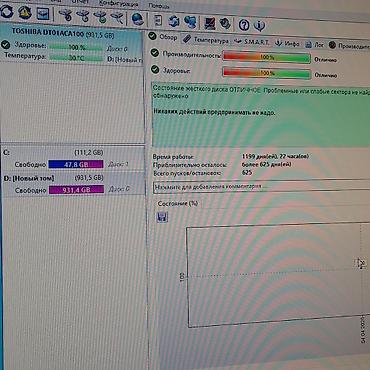Open help question mark toolbar icon
Viewport: 370px width, 370px height.
pyautogui.click(x=244, y=25)
